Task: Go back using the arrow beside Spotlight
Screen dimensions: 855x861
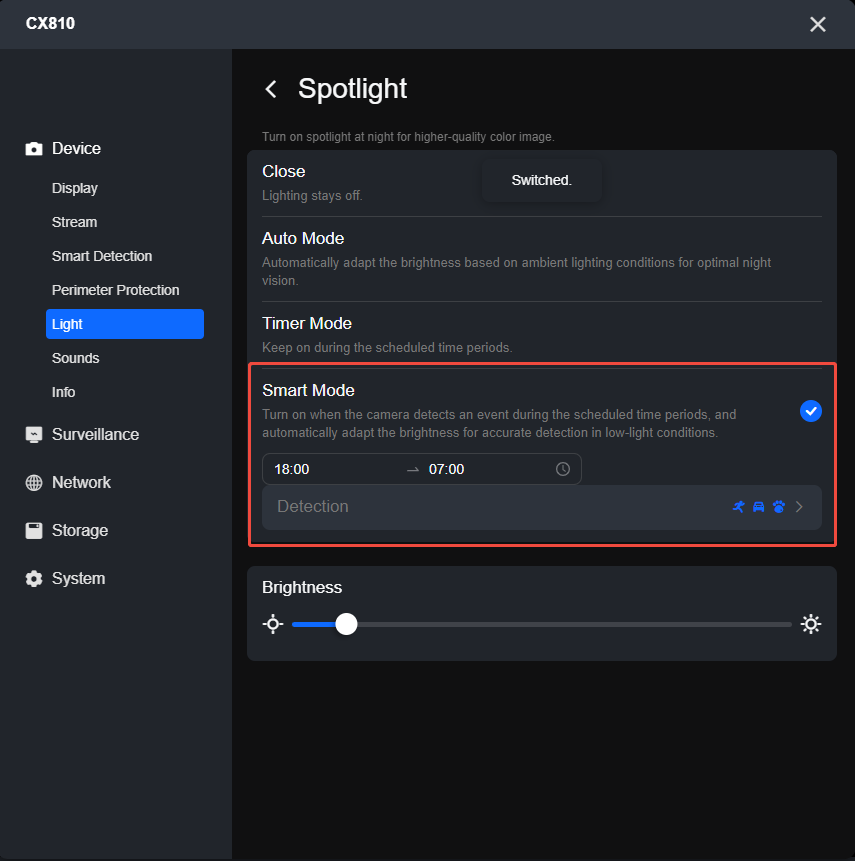Action: coord(271,89)
